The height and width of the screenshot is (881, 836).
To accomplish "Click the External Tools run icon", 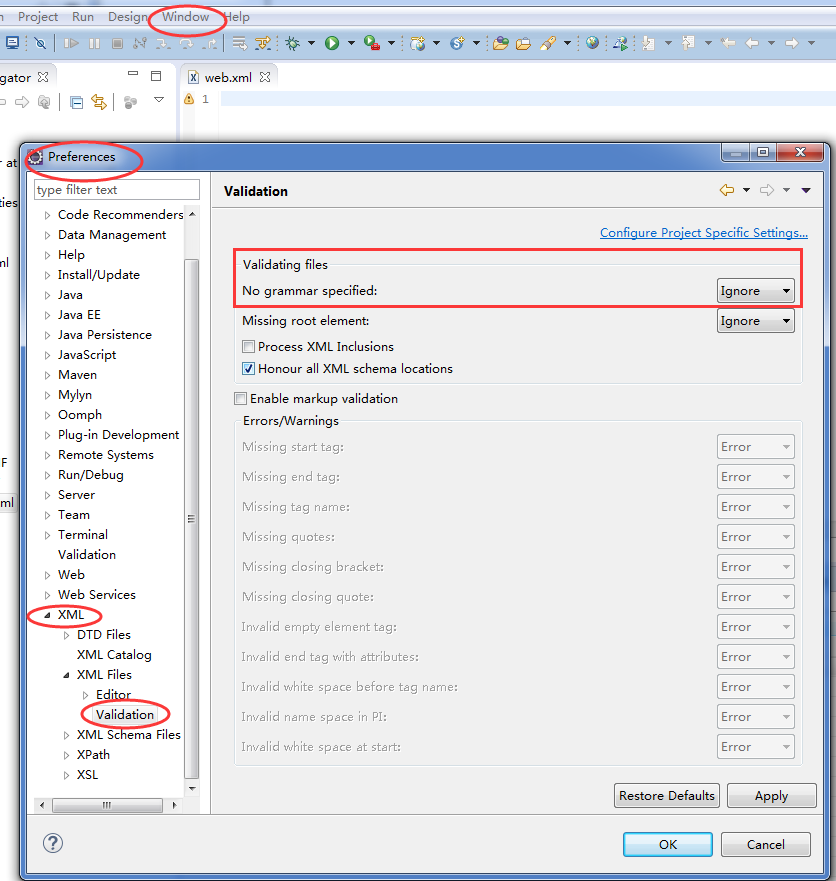I will [x=371, y=43].
